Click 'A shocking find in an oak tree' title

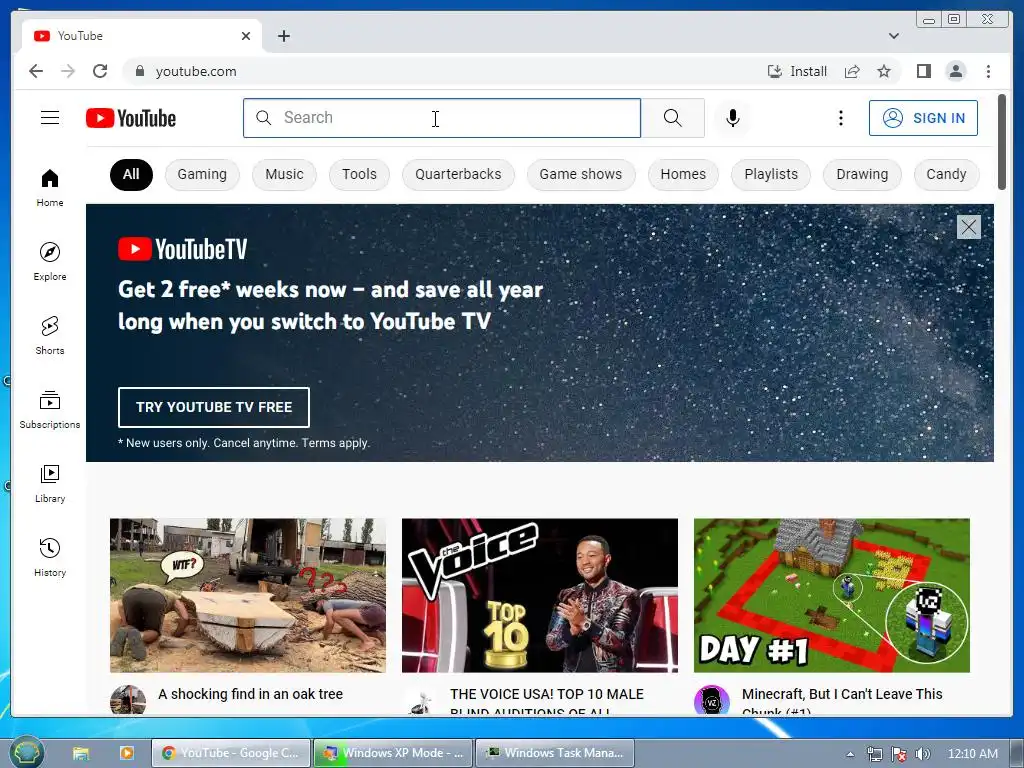click(x=250, y=694)
